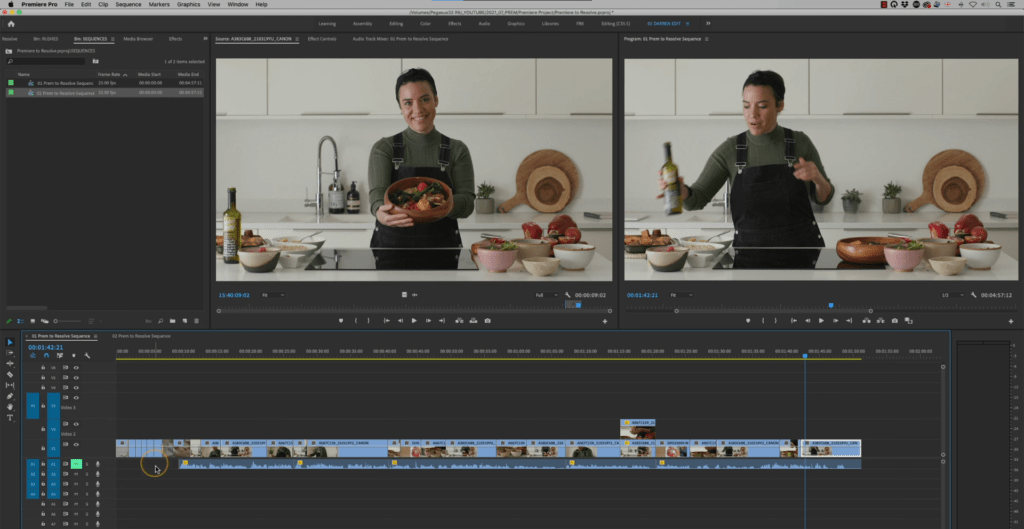Open Source monitor settings wrench

click(568, 295)
